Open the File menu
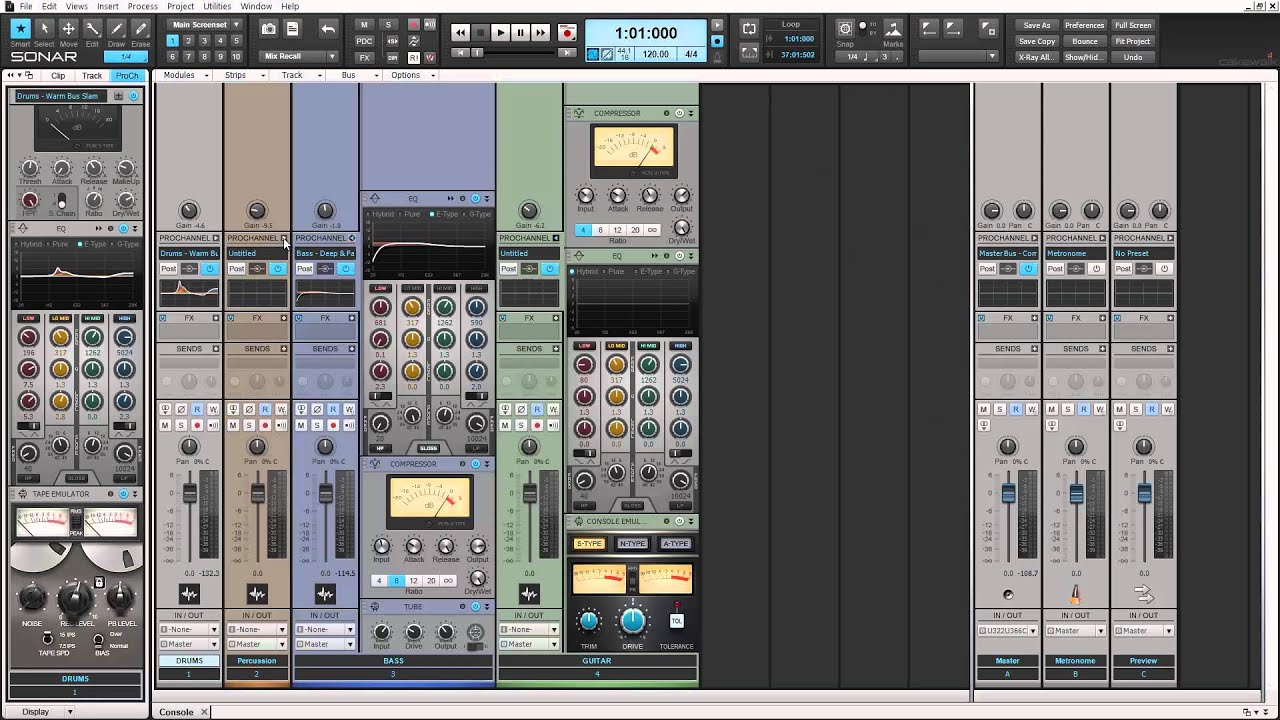The image size is (1280, 720). (x=26, y=6)
